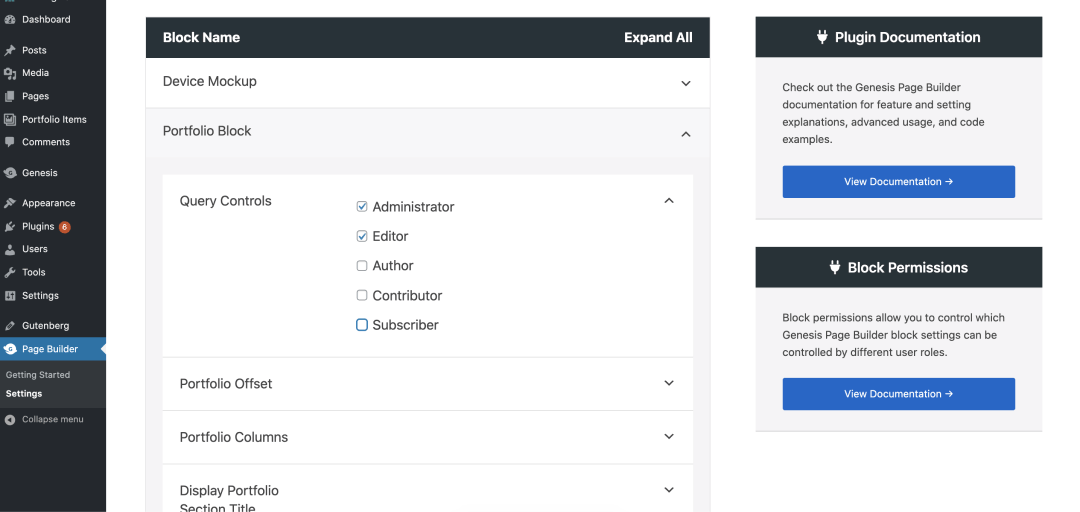Collapse the Portfolio Block chevron

[x=685, y=134]
